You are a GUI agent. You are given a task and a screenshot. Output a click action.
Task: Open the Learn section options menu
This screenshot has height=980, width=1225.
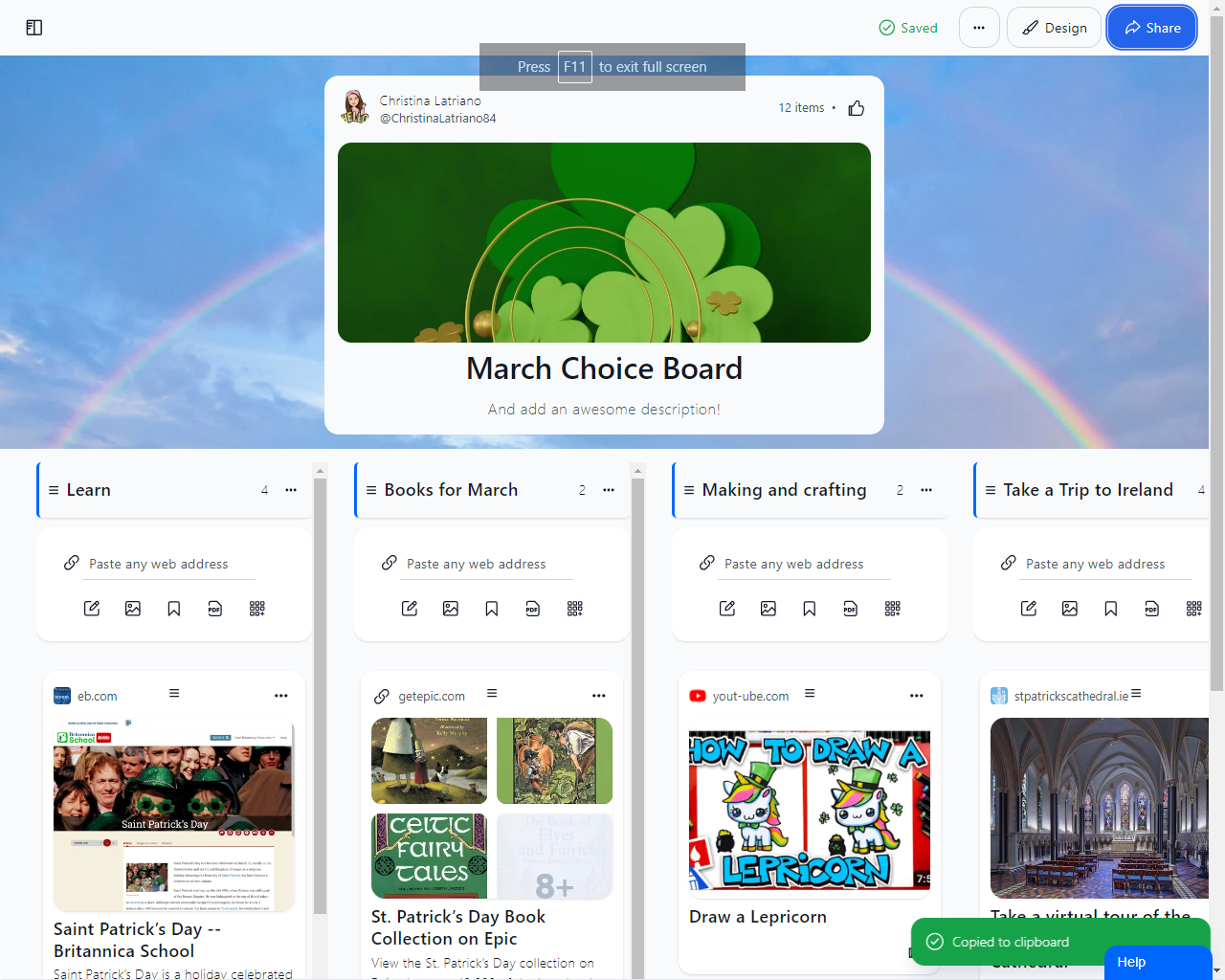coord(291,490)
